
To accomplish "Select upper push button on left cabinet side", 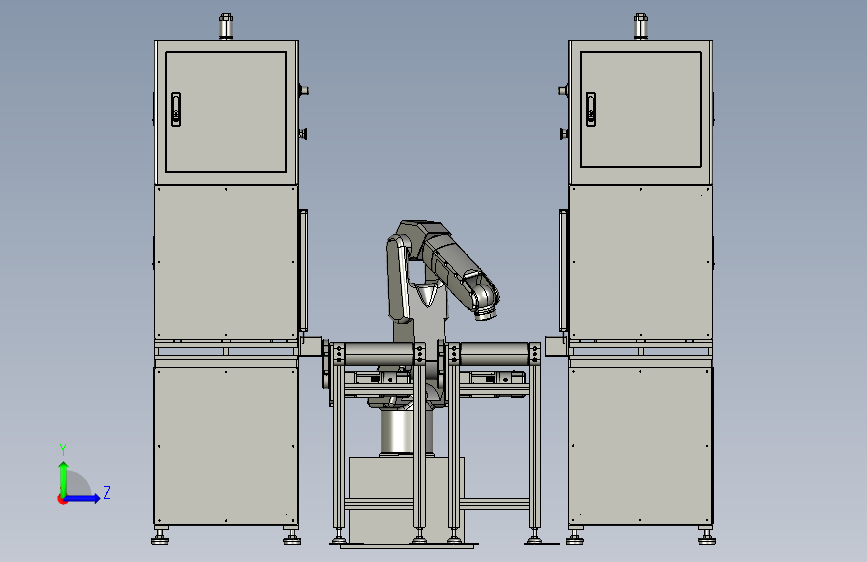I will point(304,90).
